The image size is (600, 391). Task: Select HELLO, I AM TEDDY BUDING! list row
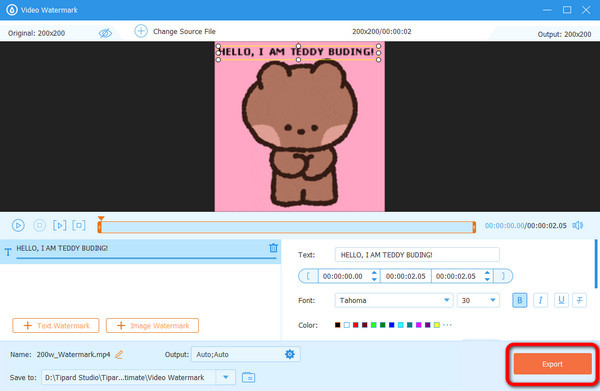(x=140, y=251)
